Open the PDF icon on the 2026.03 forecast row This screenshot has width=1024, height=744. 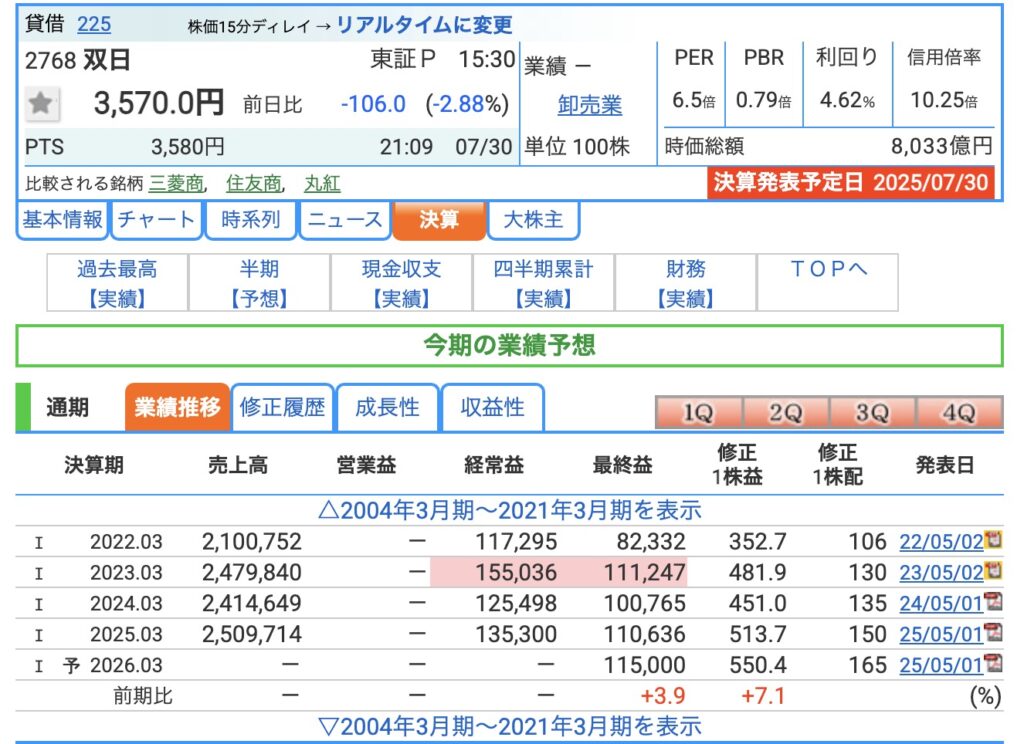point(993,663)
